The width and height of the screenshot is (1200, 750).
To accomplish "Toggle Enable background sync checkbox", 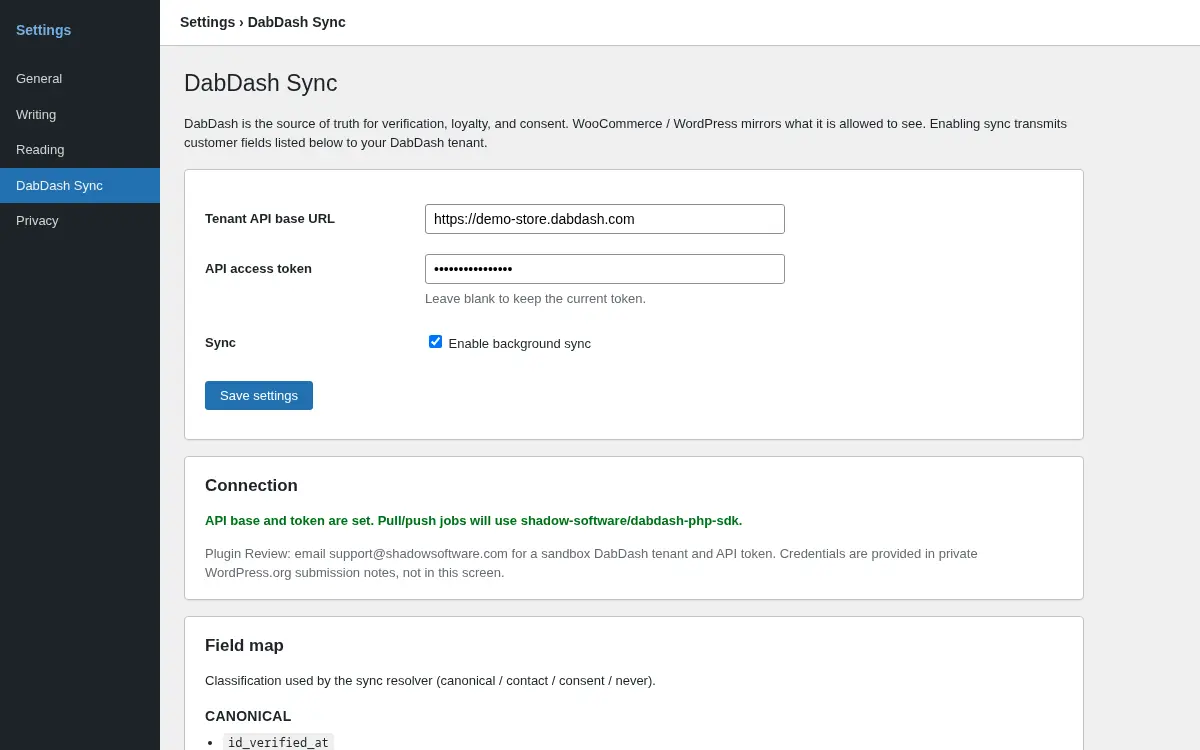I will click(435, 342).
